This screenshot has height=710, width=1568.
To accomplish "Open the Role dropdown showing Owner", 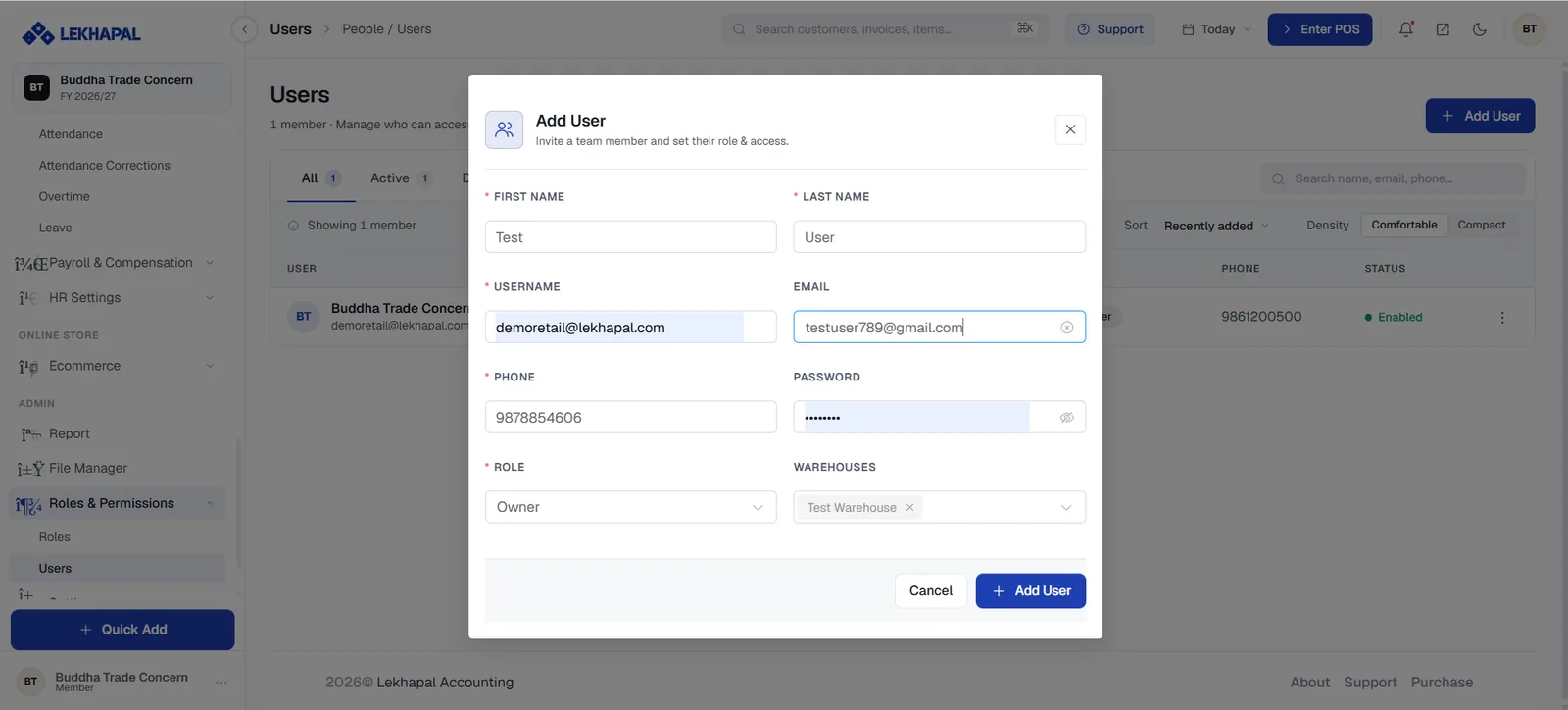I will click(630, 507).
